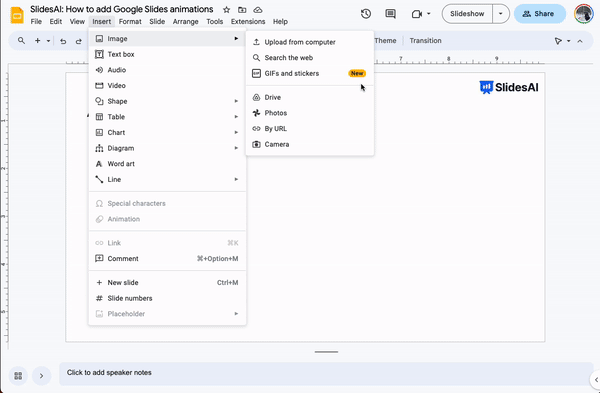Choose Comment in Insert menu
Viewport: 600px width, 393px height.
coord(167,259)
